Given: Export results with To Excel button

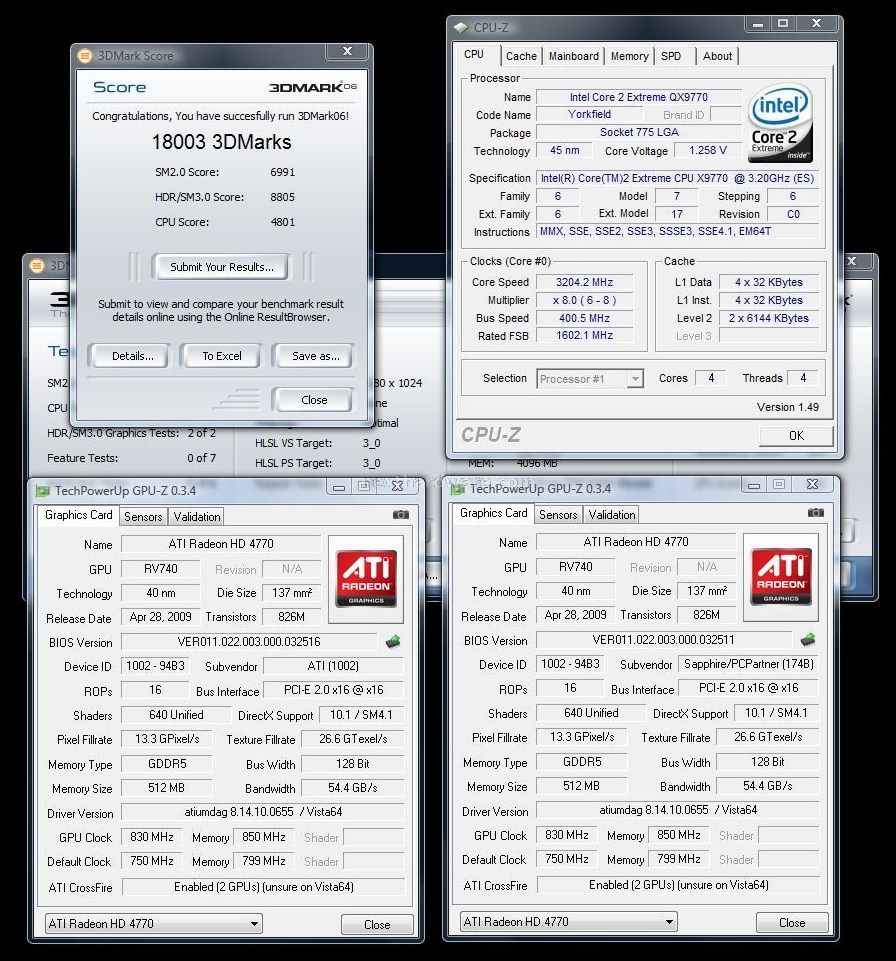Looking at the screenshot, I should pyautogui.click(x=222, y=356).
